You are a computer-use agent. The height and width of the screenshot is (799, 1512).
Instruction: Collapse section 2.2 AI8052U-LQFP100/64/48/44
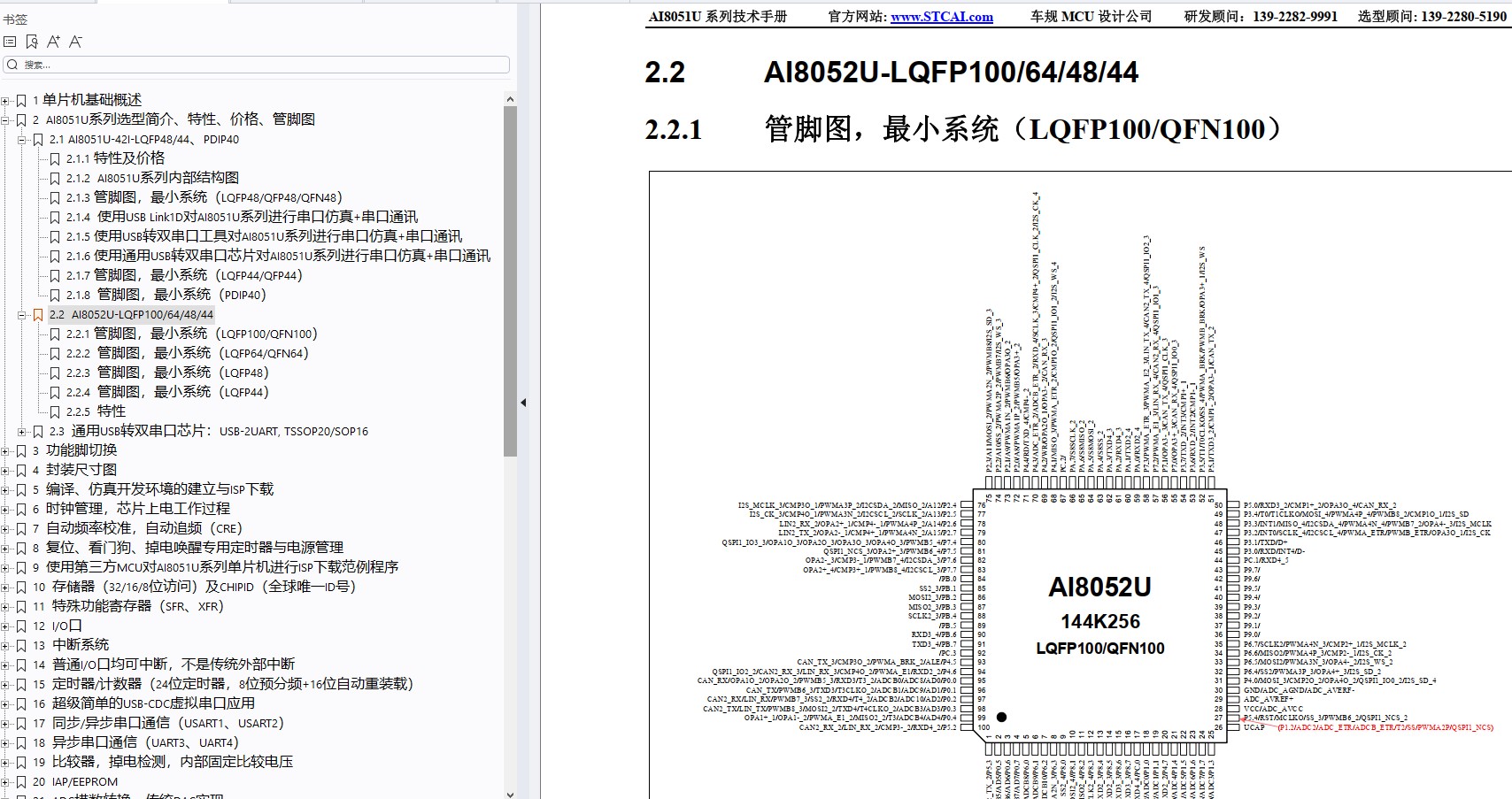(22, 314)
